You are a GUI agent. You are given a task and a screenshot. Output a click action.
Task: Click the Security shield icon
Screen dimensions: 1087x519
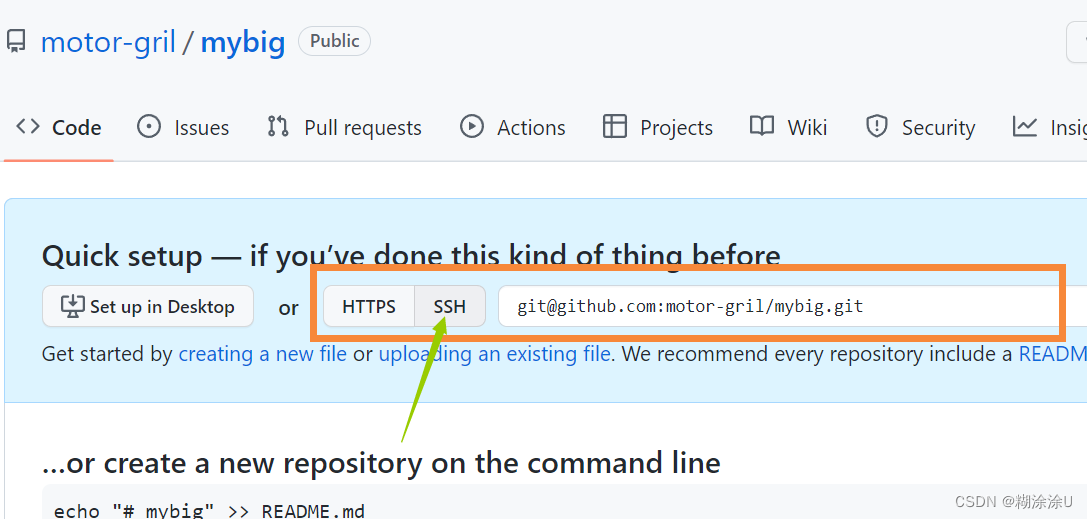click(x=877, y=127)
